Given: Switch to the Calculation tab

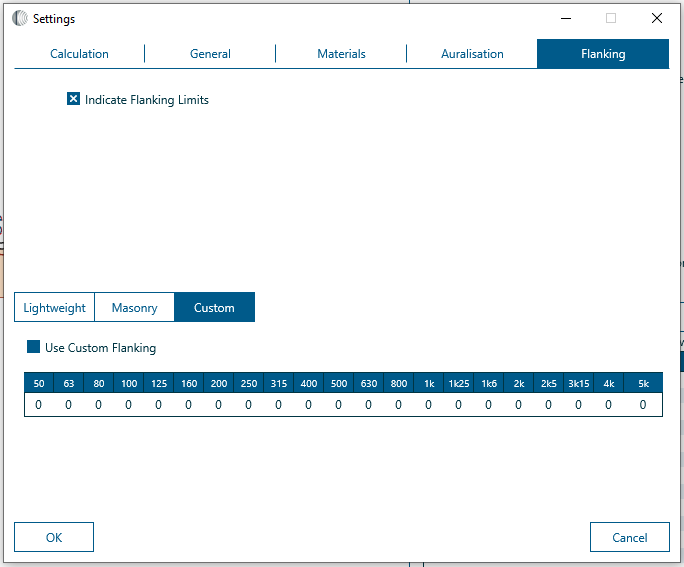Looking at the screenshot, I should (x=79, y=54).
